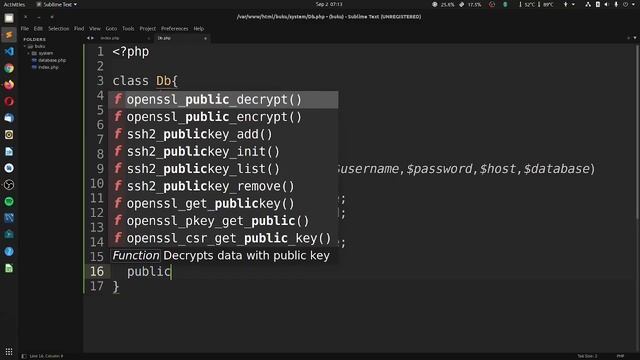Close the Db.php tab
640x360 pixels.
(205, 38)
